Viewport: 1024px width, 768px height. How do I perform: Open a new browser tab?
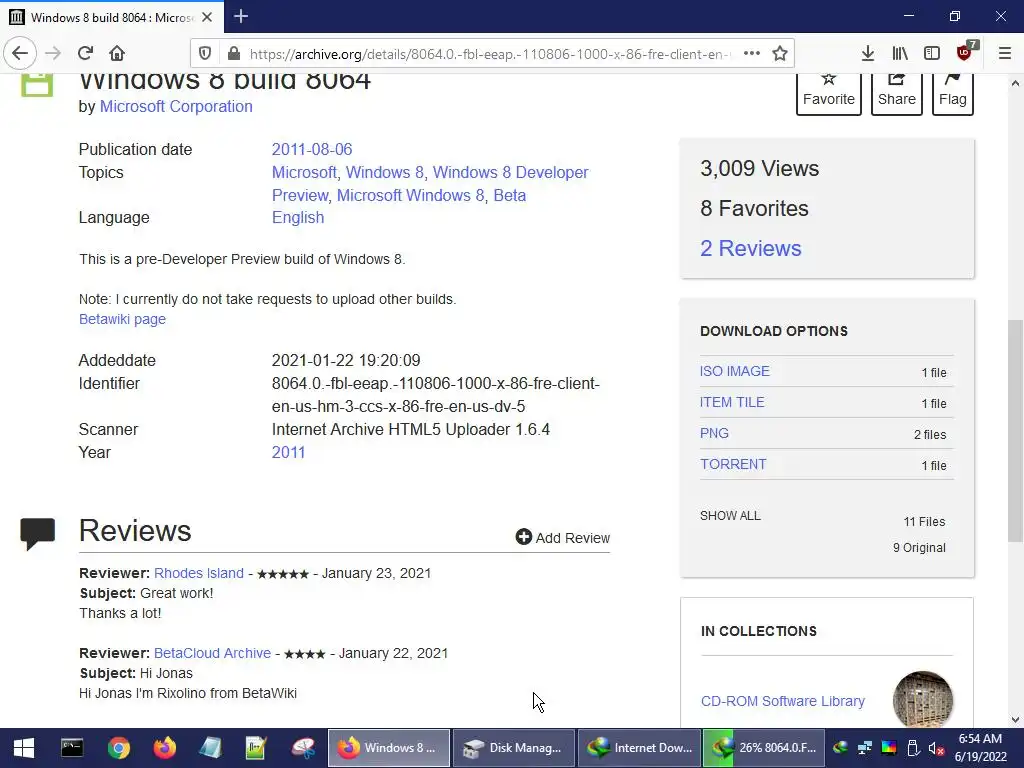pos(240,16)
